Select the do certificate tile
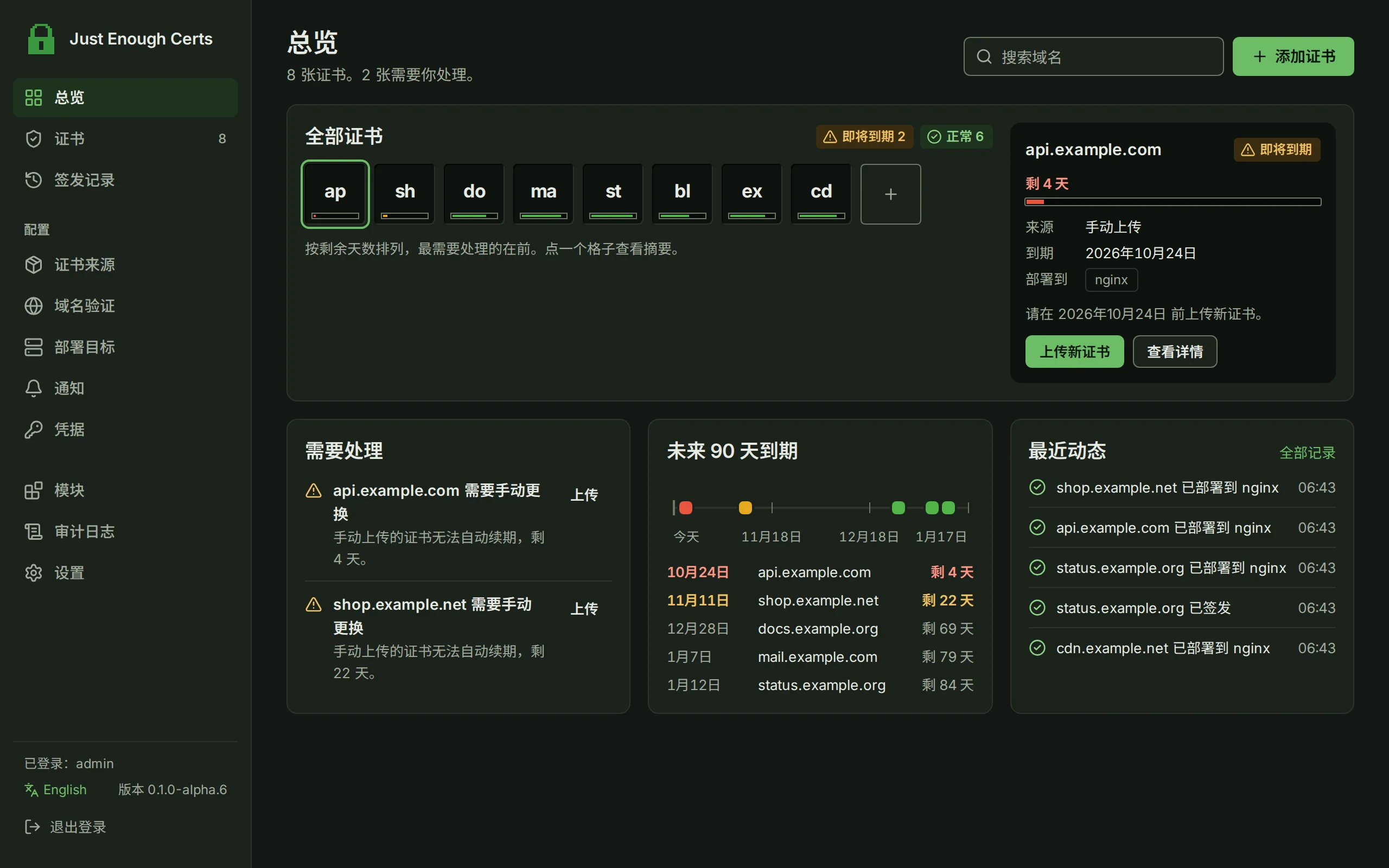Screen dimensions: 1389x868 474,194
